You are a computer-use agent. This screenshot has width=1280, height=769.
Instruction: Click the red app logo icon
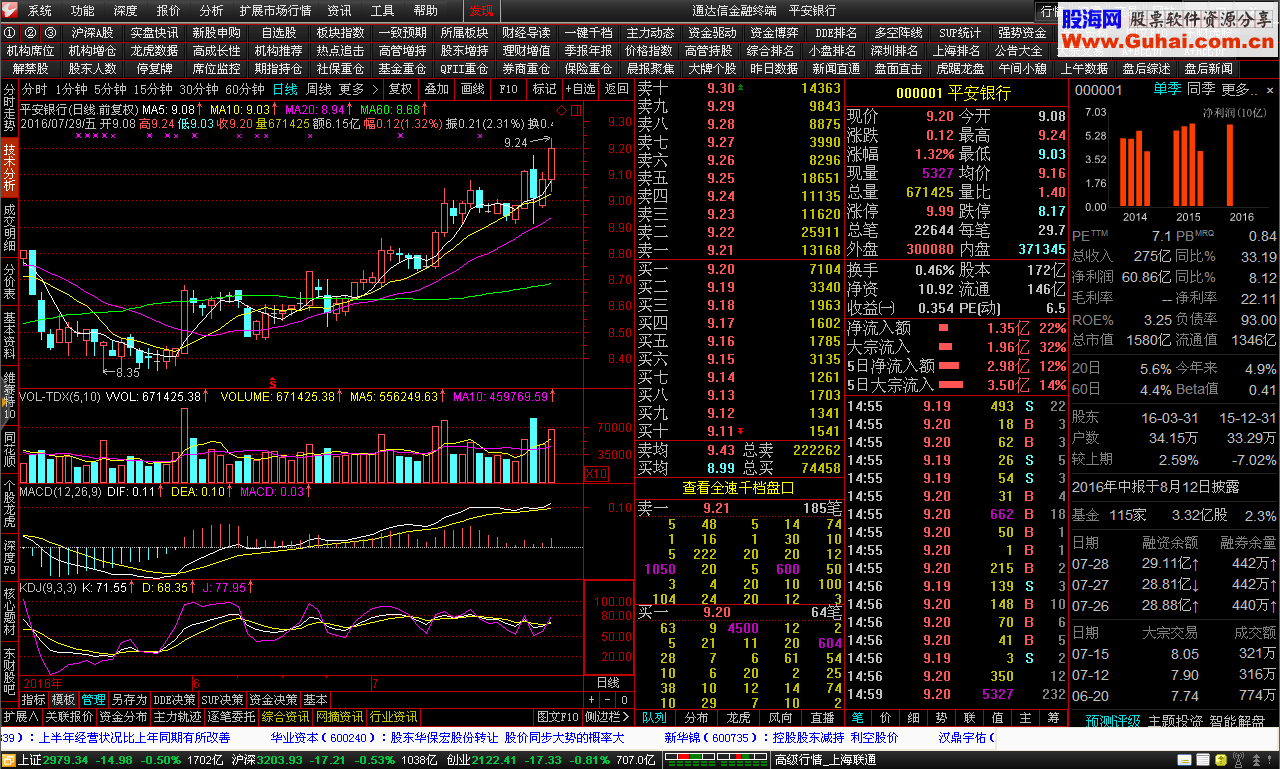click(x=10, y=10)
